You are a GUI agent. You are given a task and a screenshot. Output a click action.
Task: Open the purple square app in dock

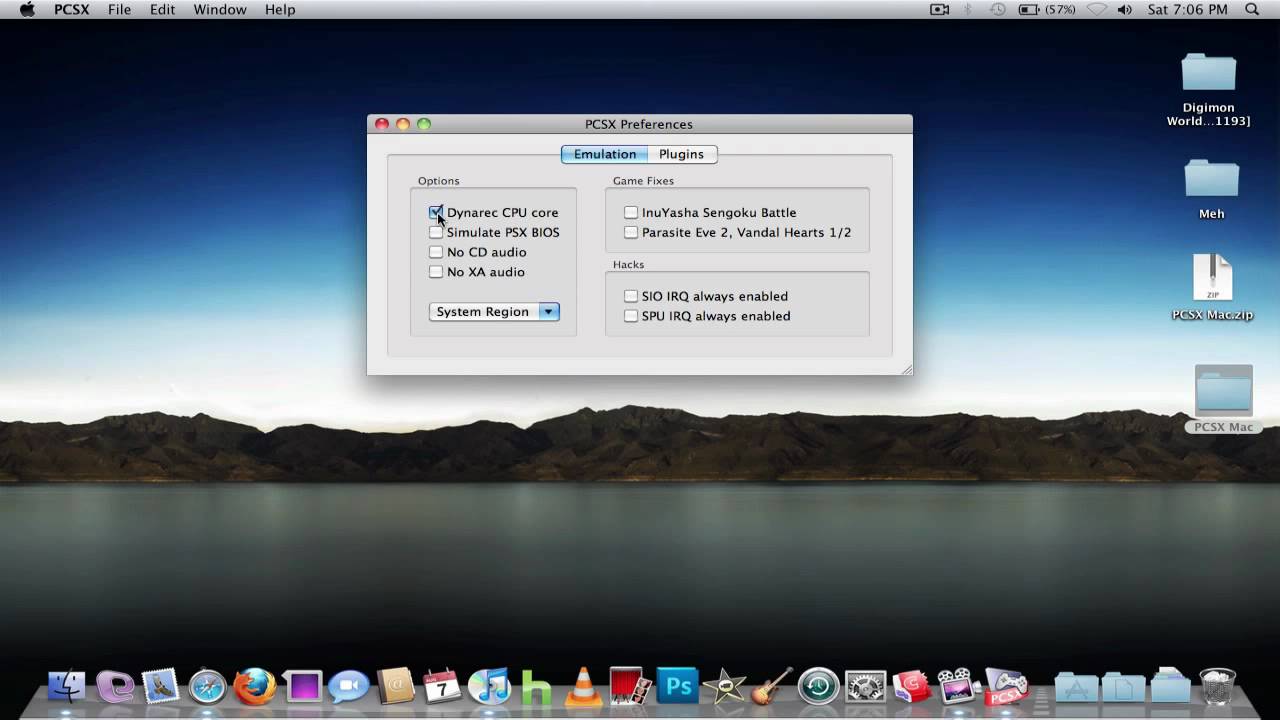[x=302, y=686]
